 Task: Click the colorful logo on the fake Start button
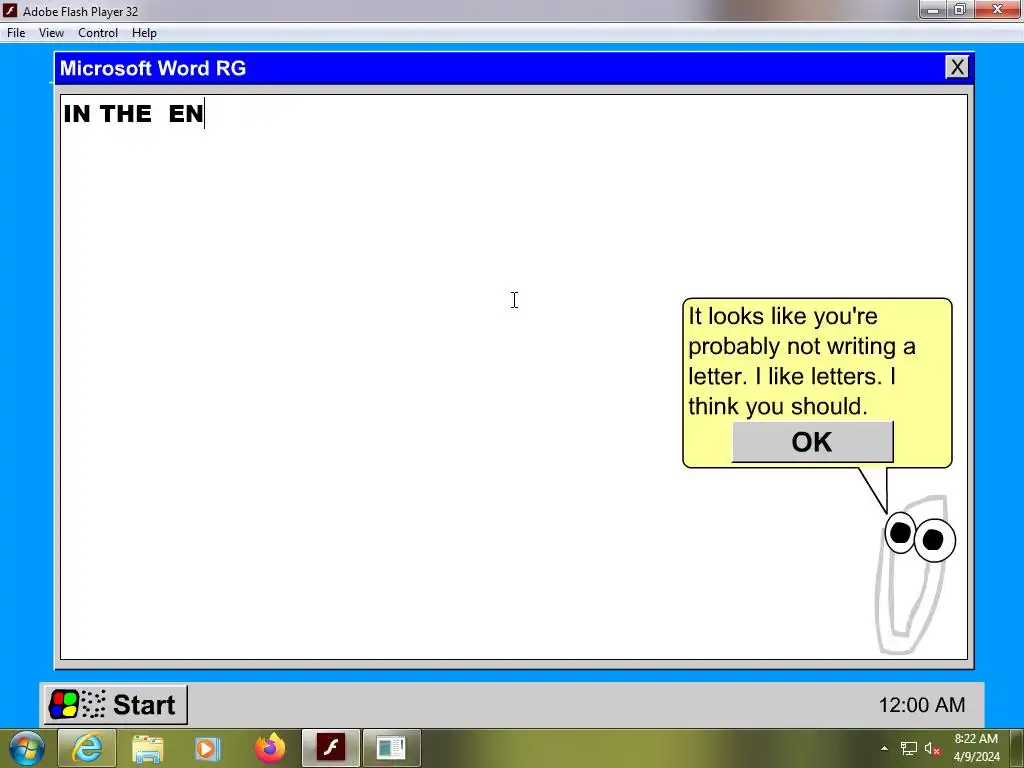tap(64, 705)
